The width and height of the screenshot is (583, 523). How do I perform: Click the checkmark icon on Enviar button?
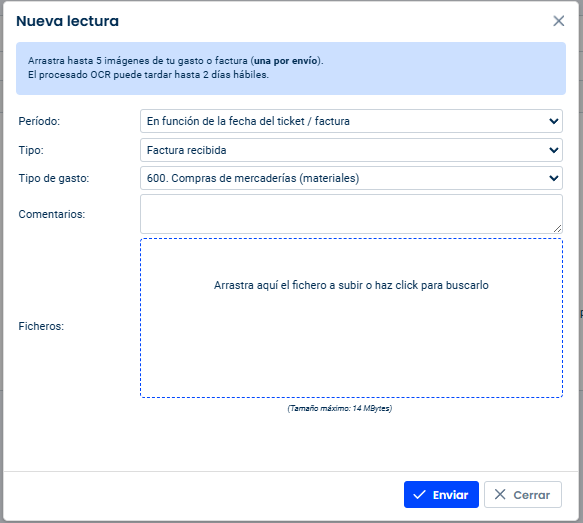click(419, 494)
